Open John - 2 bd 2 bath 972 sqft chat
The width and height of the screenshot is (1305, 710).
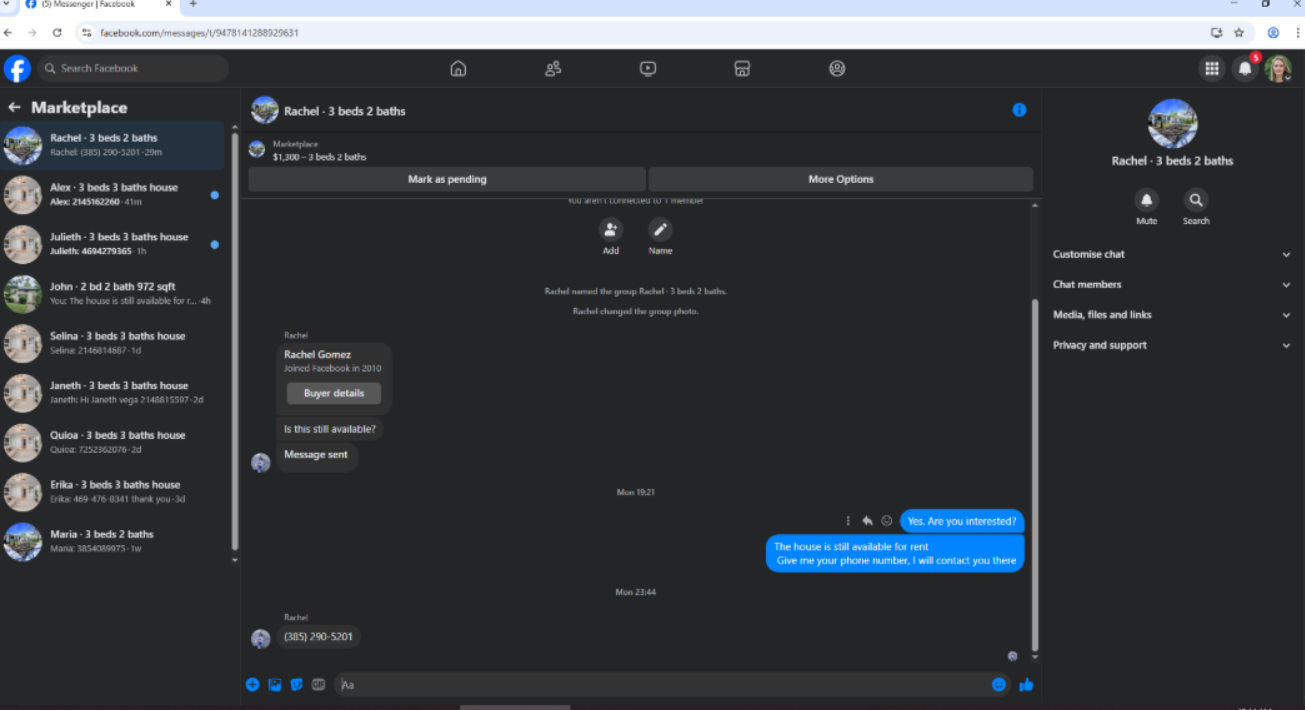(x=114, y=294)
